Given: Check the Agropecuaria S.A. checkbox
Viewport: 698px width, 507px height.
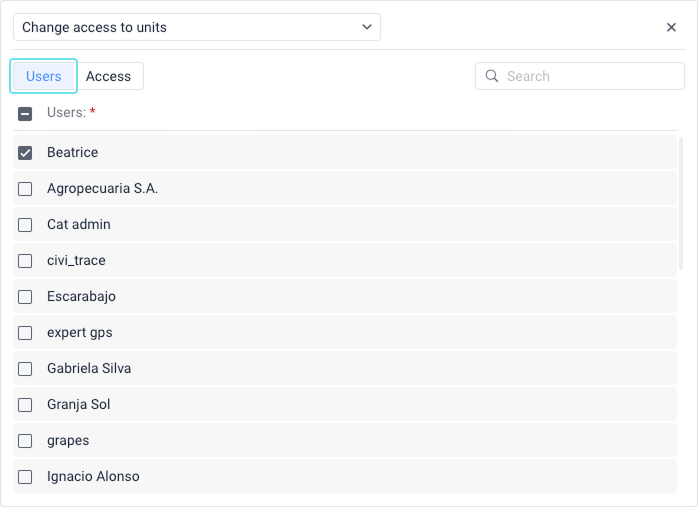Looking at the screenshot, I should tap(25, 189).
